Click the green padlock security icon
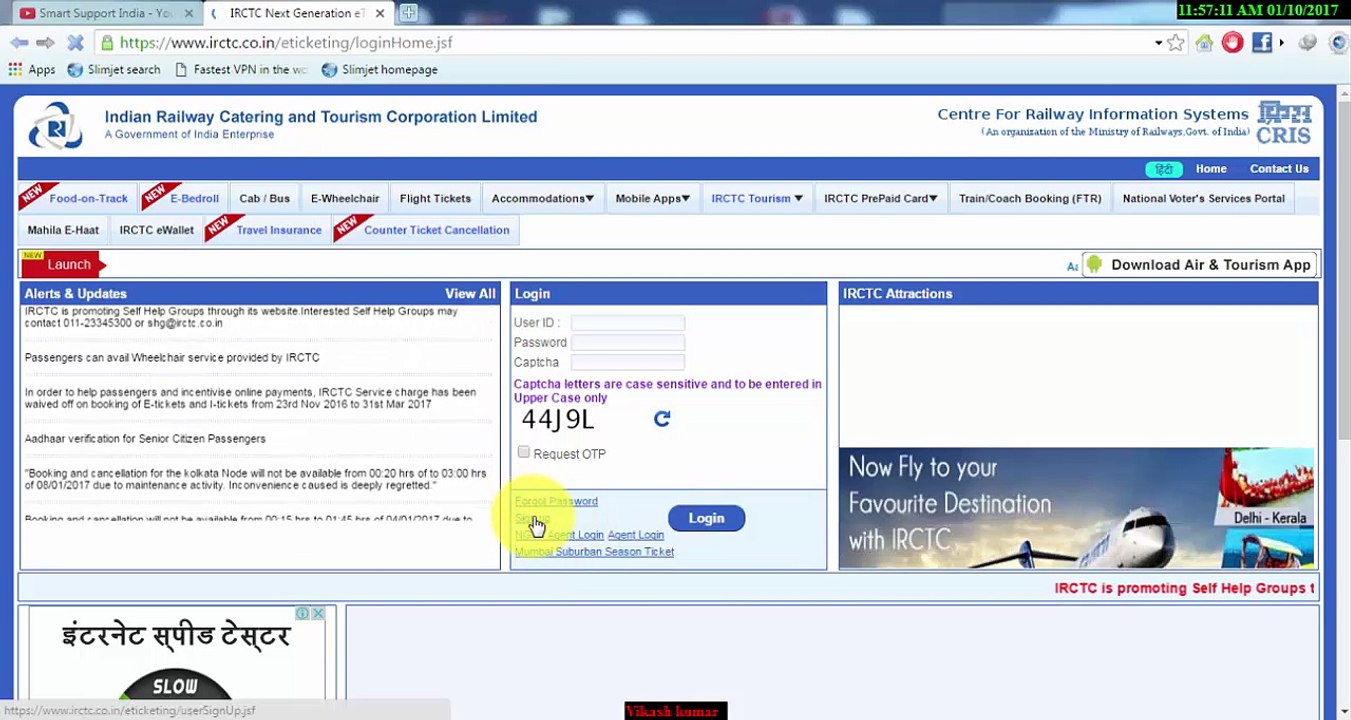The width and height of the screenshot is (1351, 720). (106, 43)
